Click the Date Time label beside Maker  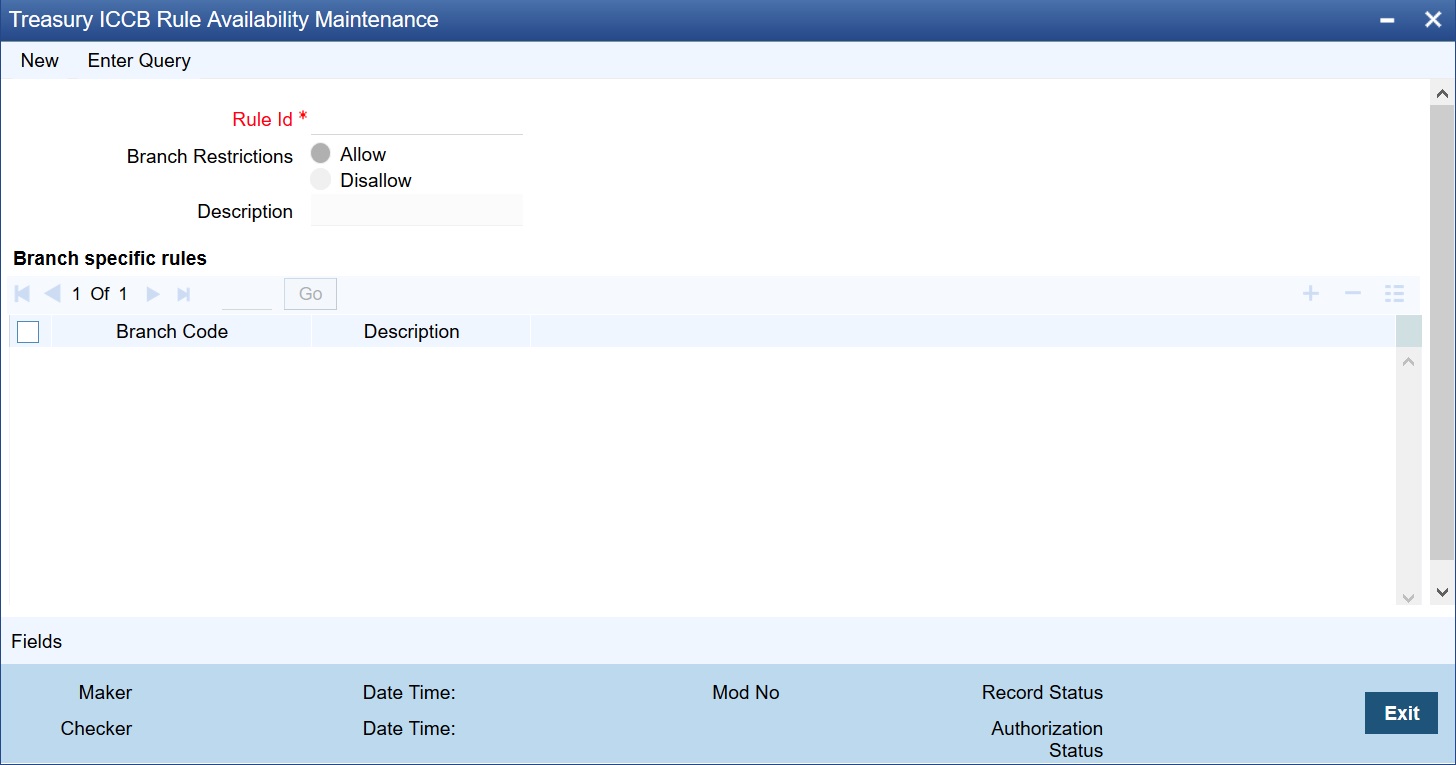pos(409,693)
